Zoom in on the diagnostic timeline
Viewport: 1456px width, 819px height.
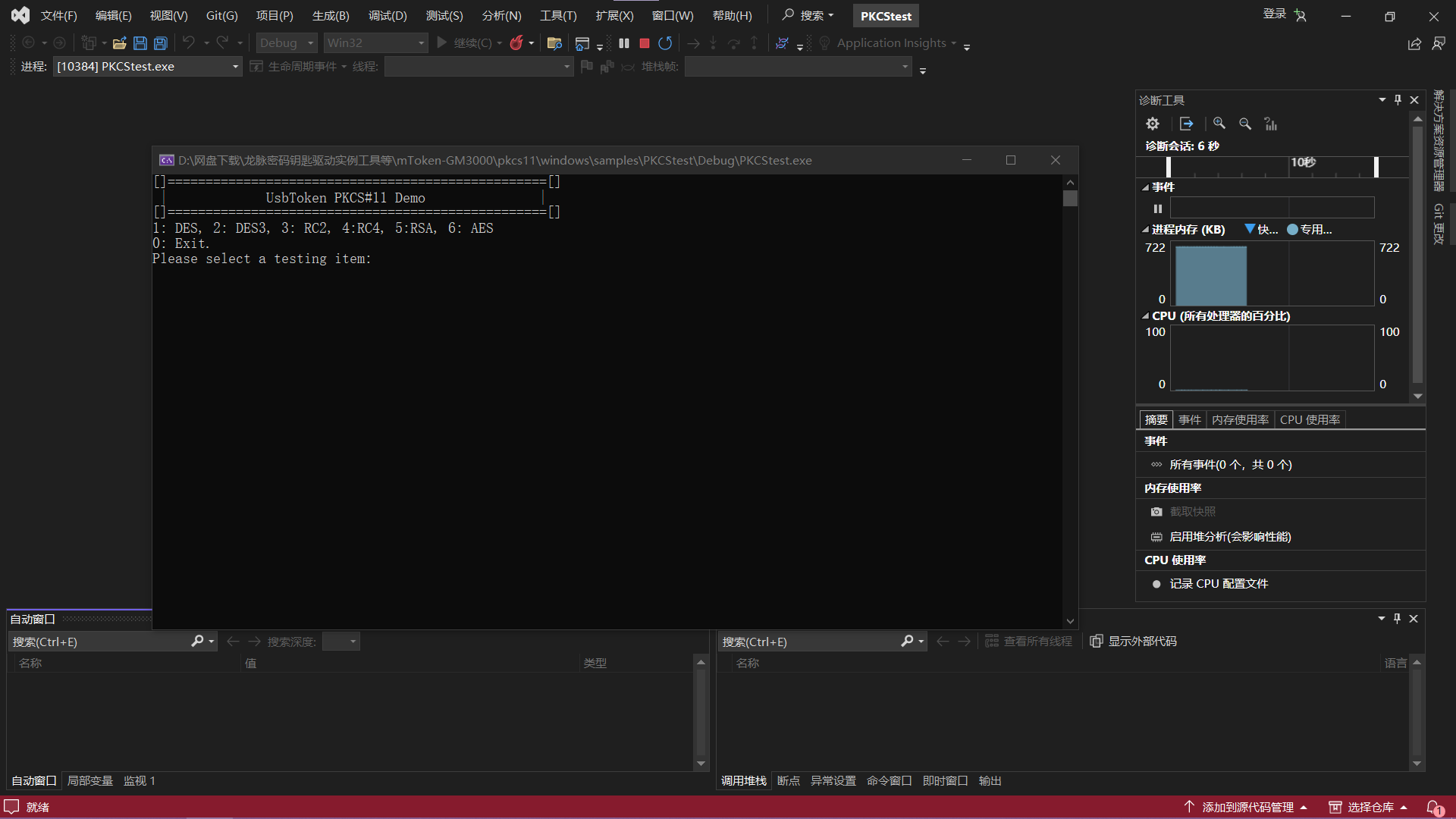[1219, 124]
